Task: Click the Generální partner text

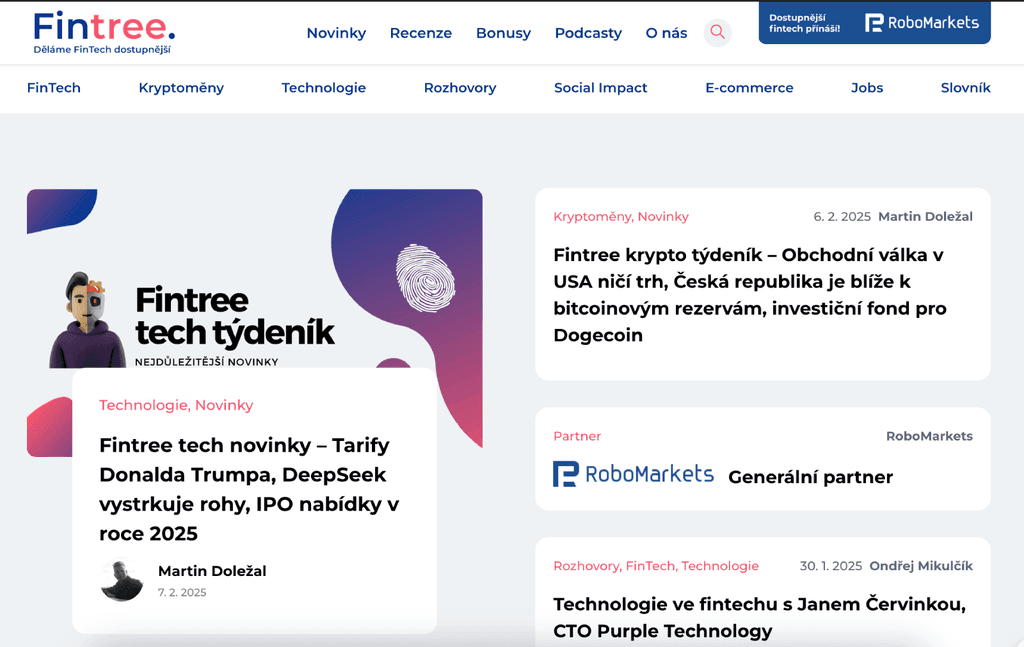Action: click(810, 477)
